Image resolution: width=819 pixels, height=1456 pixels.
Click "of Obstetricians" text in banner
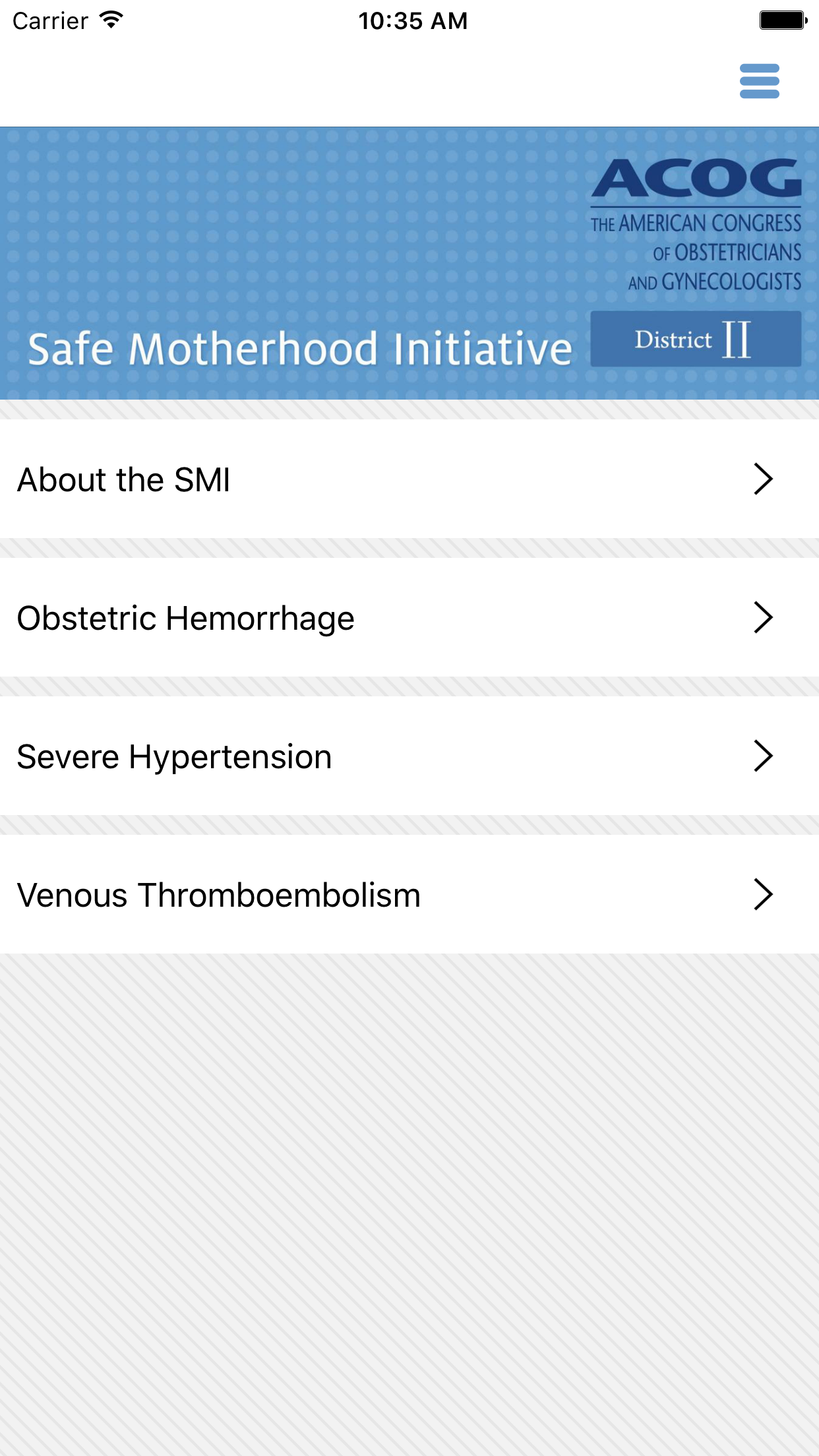[727, 253]
